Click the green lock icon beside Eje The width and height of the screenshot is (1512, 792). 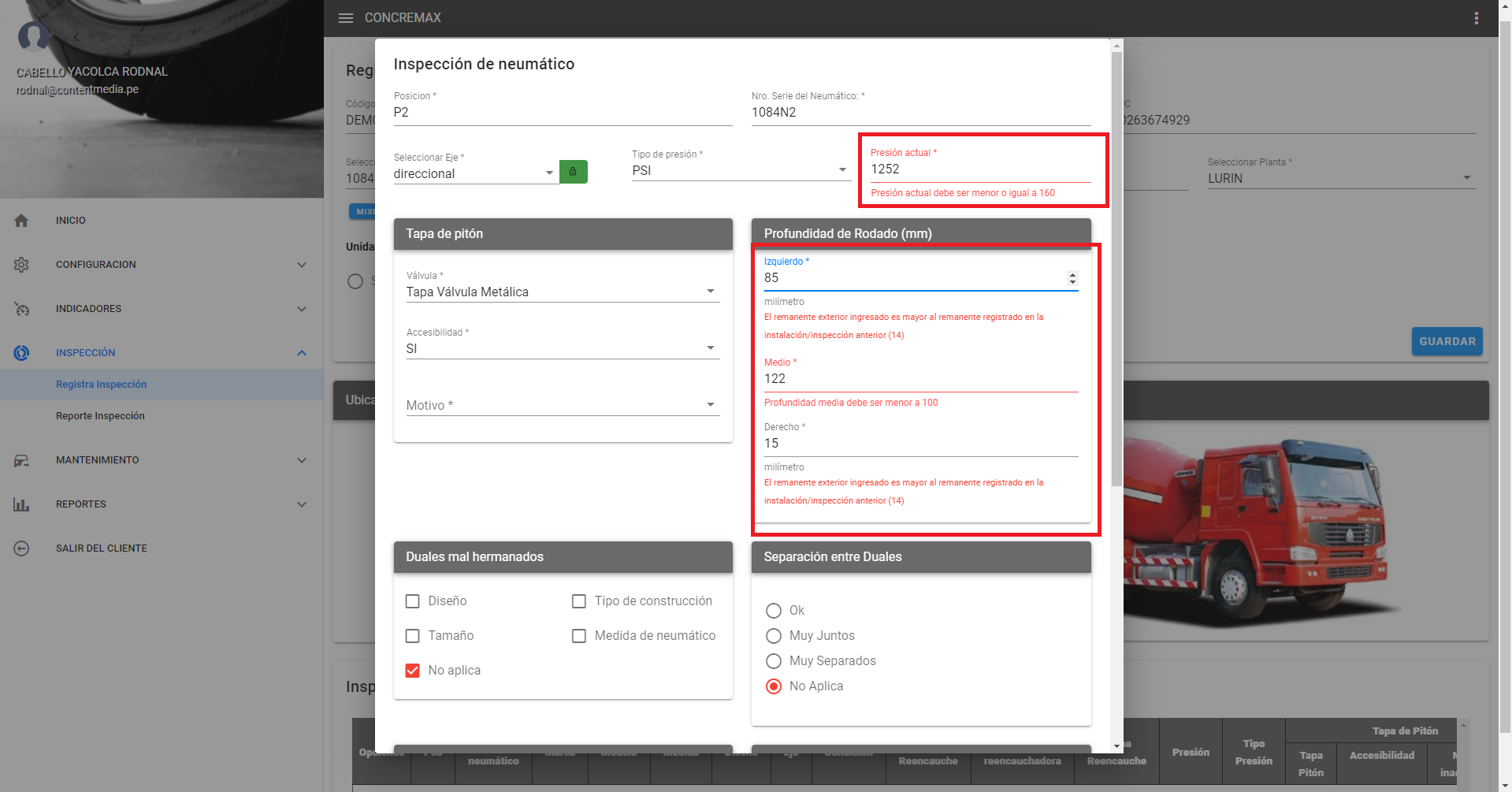573,172
